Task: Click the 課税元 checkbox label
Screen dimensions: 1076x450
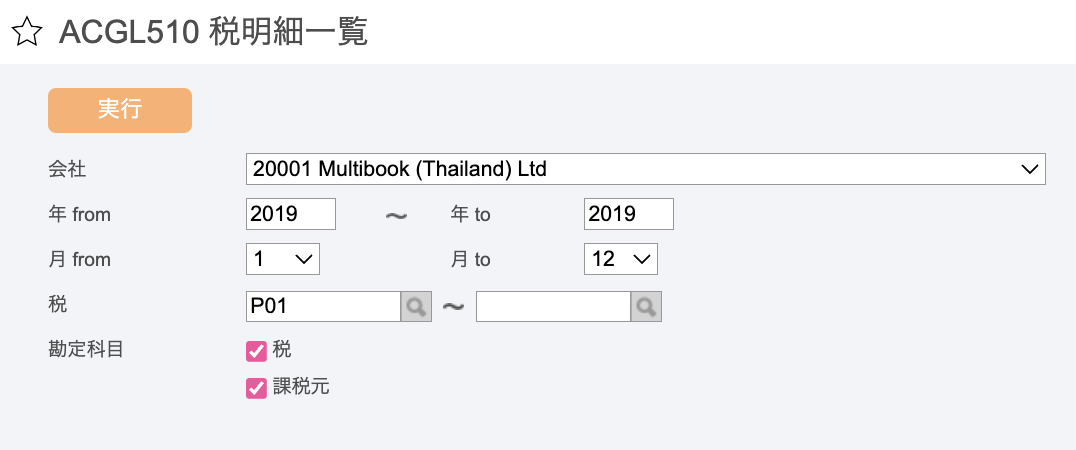Action: click(301, 387)
